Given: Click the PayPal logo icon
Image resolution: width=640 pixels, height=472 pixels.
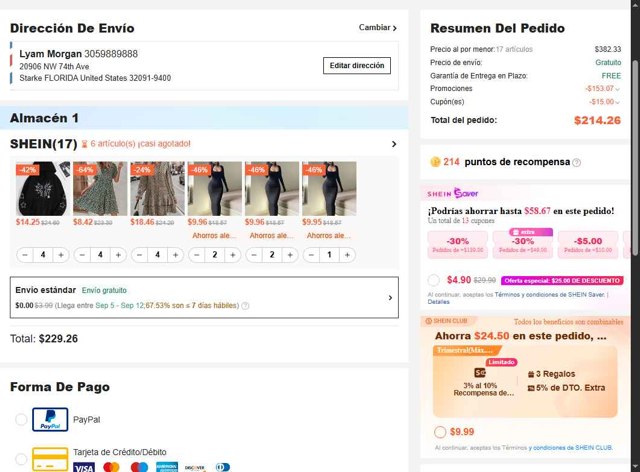Looking at the screenshot, I should coord(50,419).
